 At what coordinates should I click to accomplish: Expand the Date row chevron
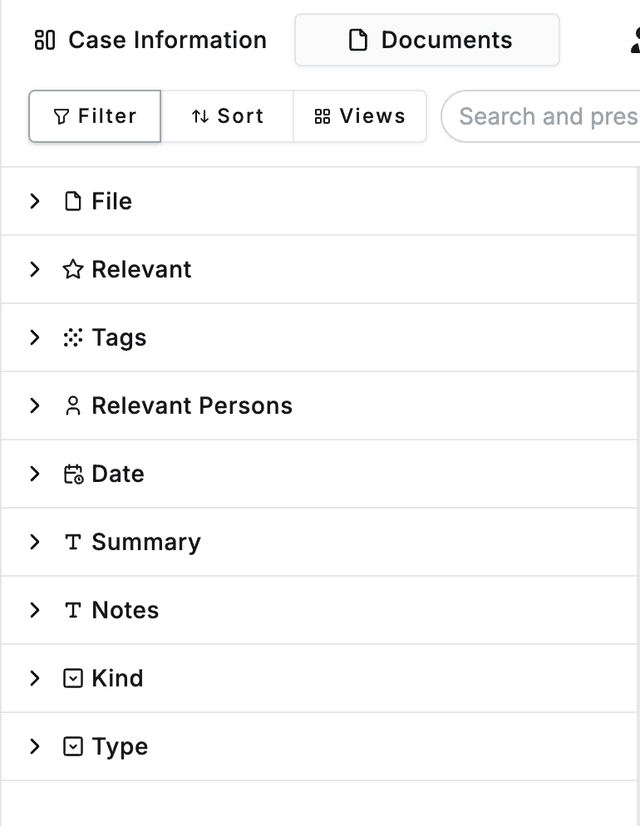(x=35, y=474)
